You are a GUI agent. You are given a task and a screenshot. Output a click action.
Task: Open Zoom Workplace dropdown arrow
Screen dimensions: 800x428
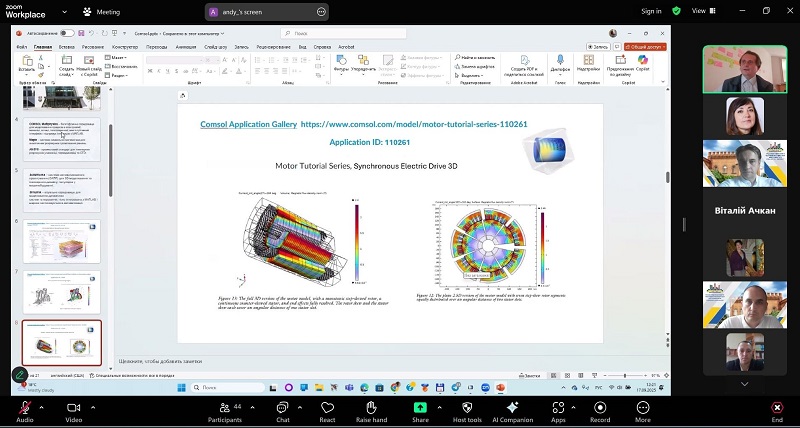pyautogui.click(x=65, y=12)
